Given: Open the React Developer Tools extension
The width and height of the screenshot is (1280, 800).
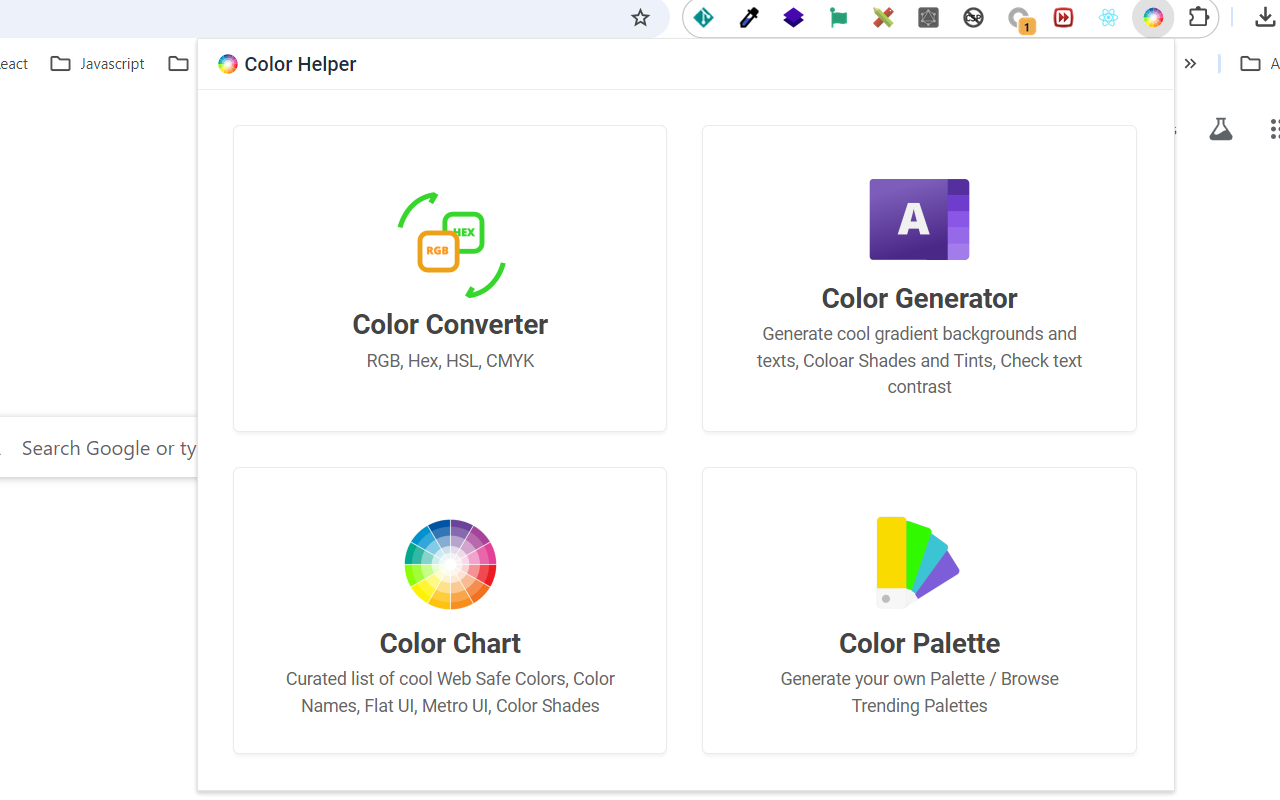Looking at the screenshot, I should (1108, 17).
